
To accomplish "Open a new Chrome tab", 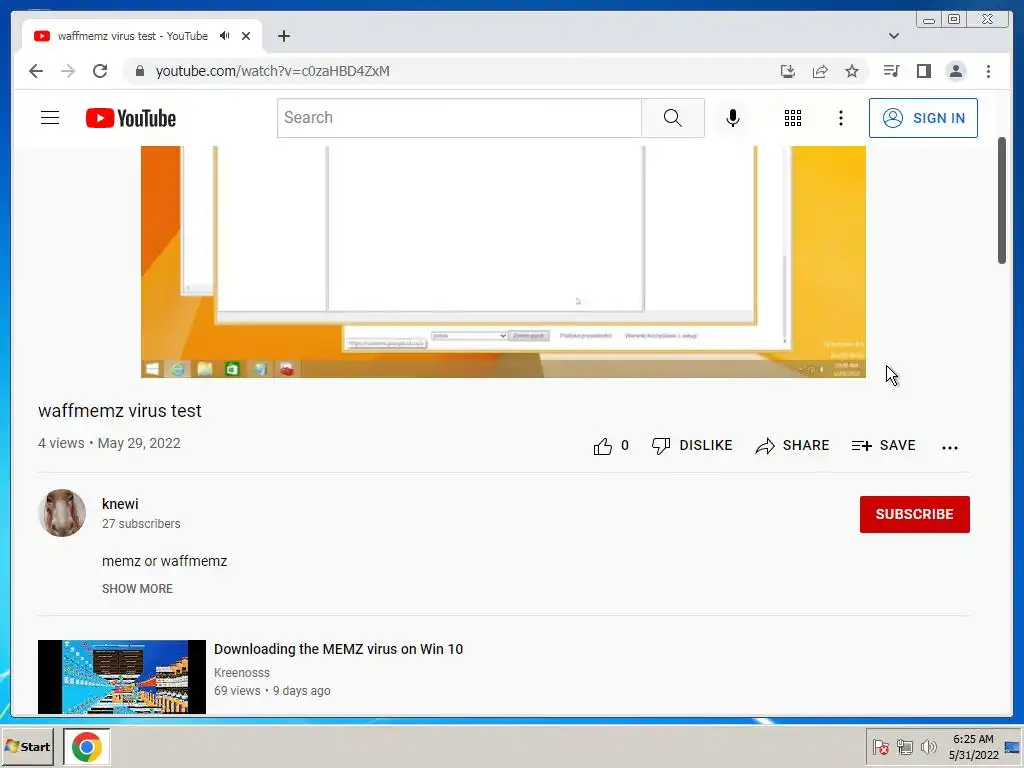I will [283, 36].
